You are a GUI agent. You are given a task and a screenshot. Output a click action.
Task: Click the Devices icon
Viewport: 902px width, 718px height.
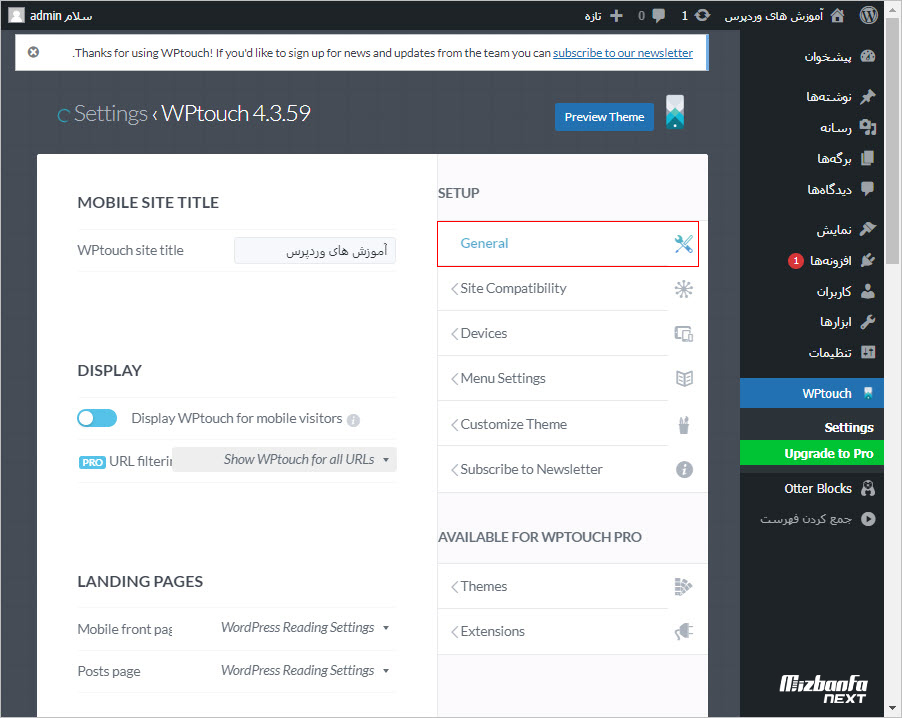pos(683,334)
